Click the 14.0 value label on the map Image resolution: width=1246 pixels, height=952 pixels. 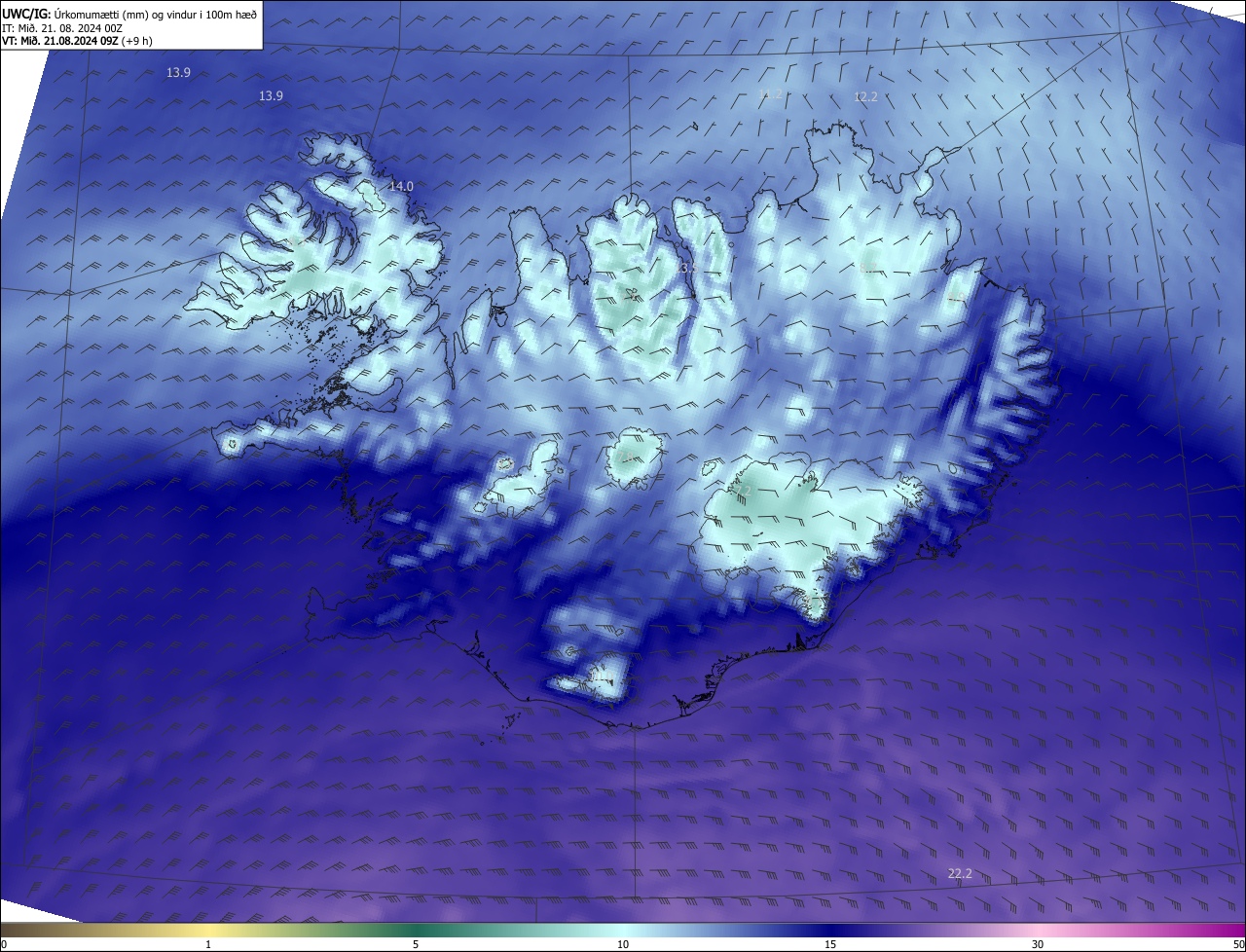pos(401,186)
